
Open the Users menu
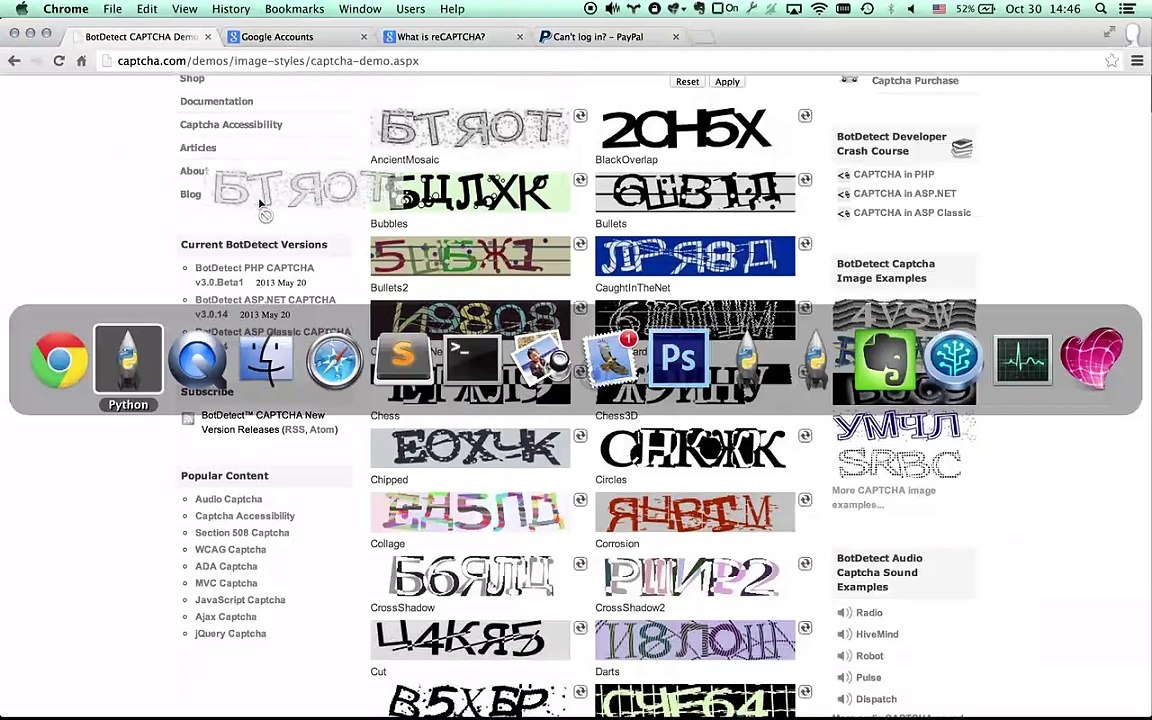coord(411,9)
